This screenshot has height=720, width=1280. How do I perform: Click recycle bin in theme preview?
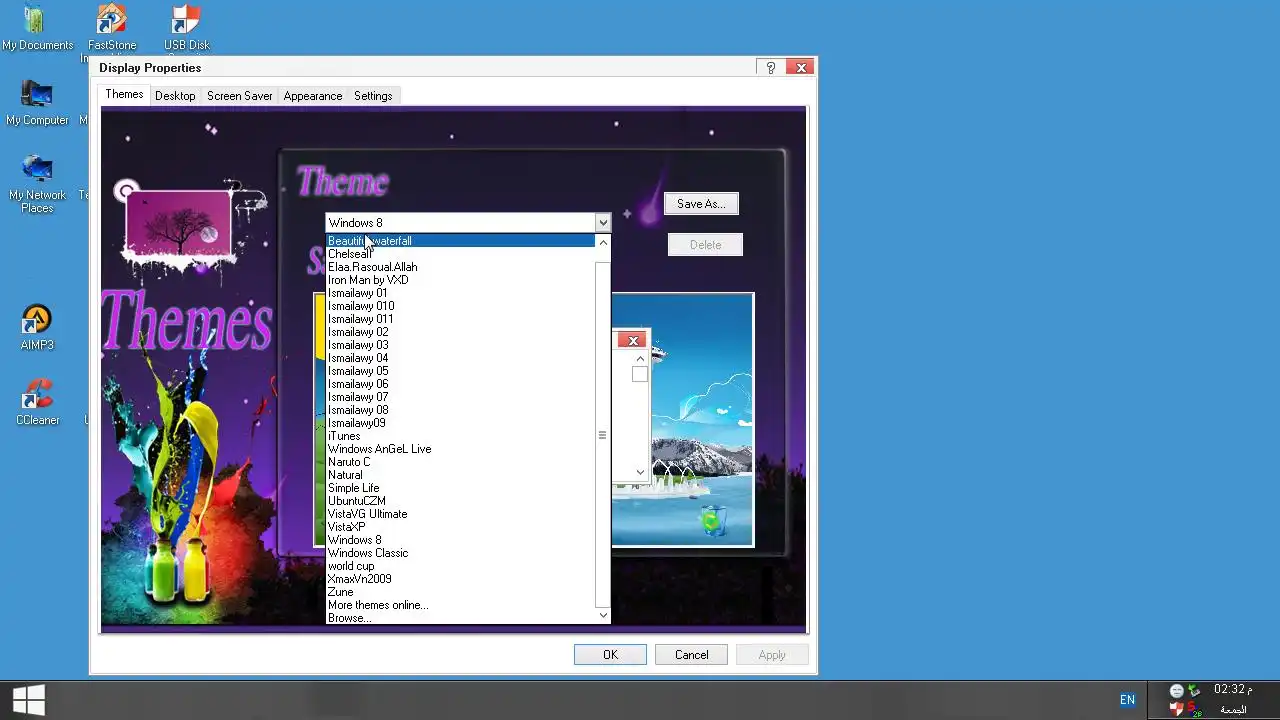(x=712, y=520)
